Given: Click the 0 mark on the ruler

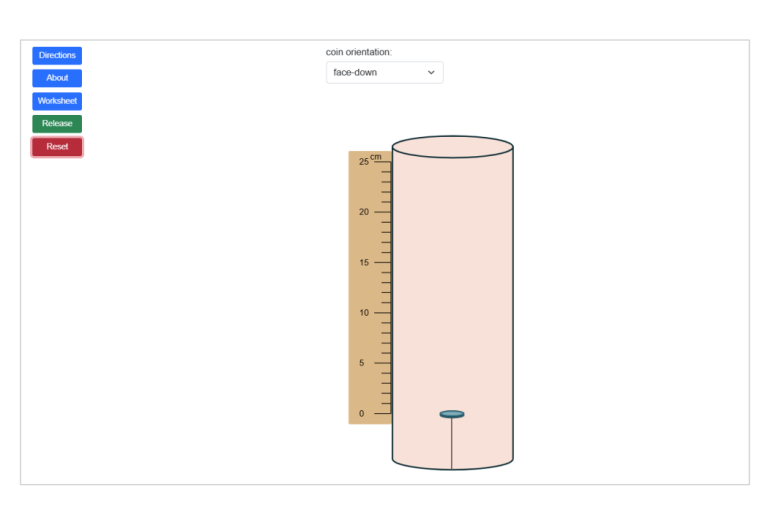Looking at the screenshot, I should pyautogui.click(x=363, y=414).
